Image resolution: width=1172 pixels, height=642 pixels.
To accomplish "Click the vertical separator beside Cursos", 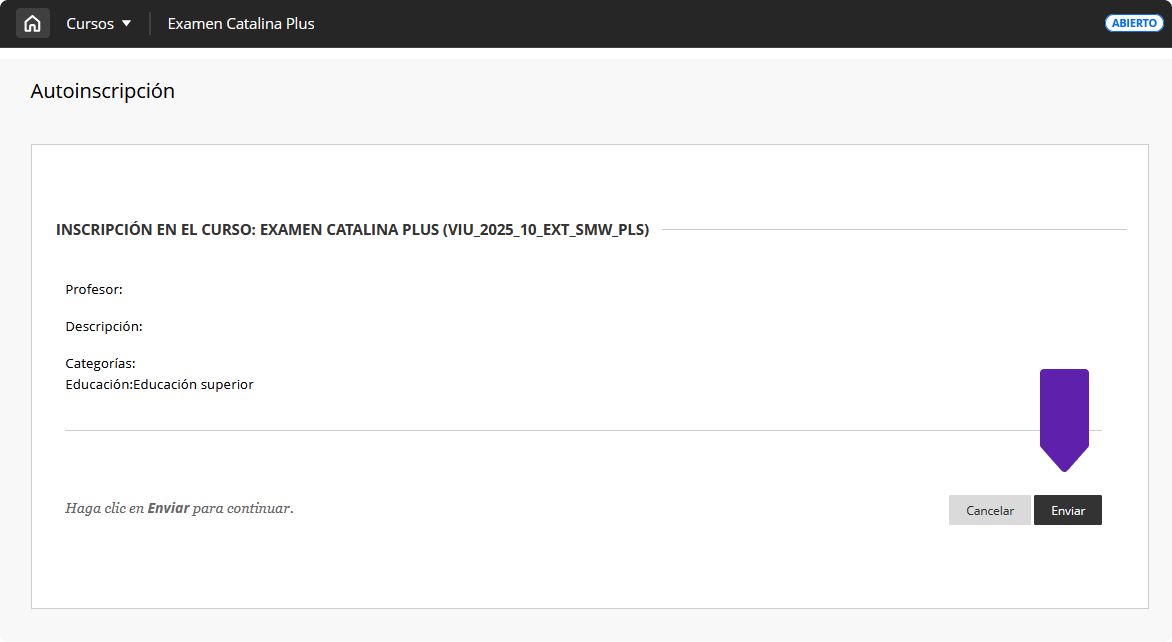I will [150, 24].
